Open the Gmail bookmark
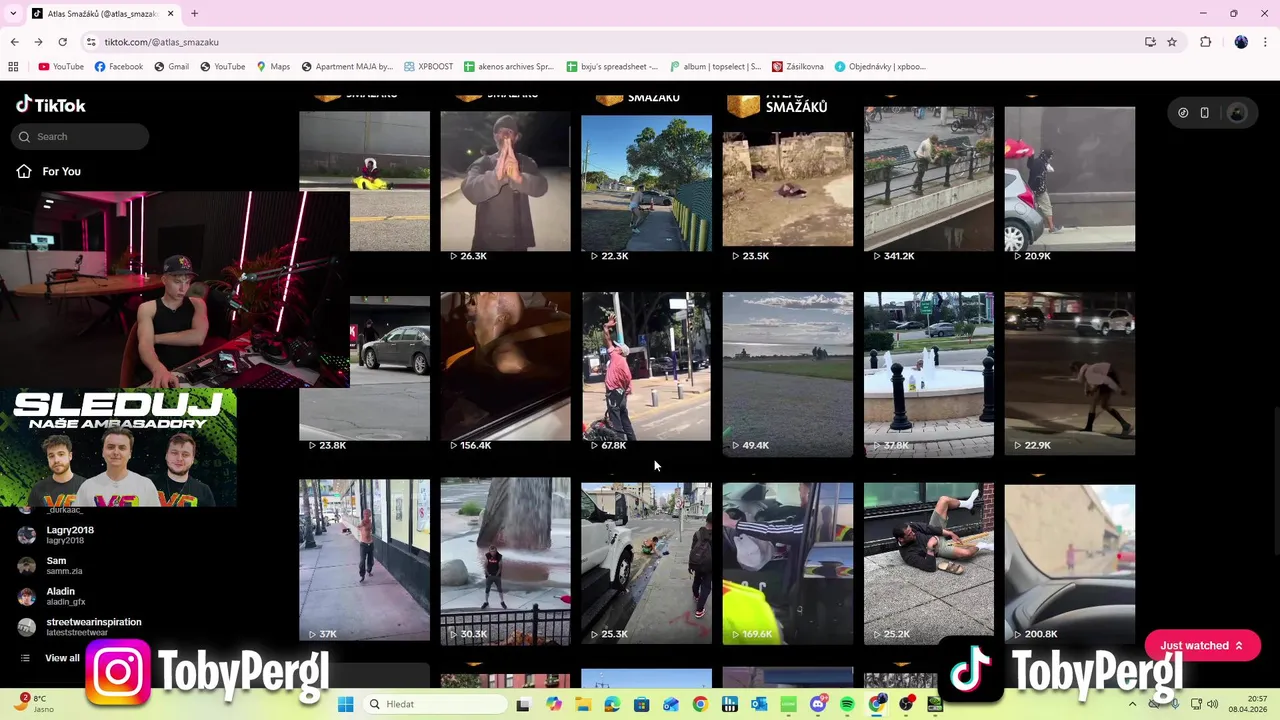Image resolution: width=1280 pixels, height=720 pixels. pos(171,67)
